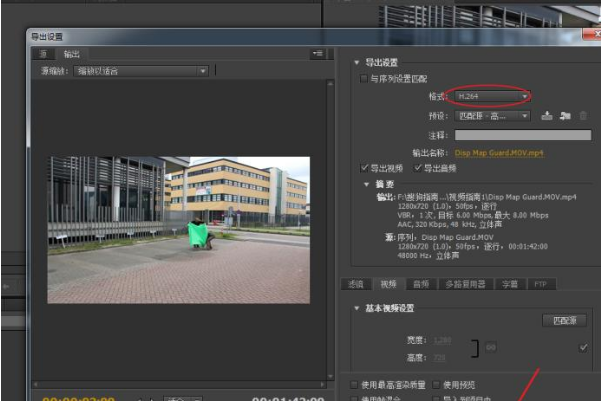The width and height of the screenshot is (602, 401).
Task: Click into the 注释 comment field
Action: click(523, 135)
